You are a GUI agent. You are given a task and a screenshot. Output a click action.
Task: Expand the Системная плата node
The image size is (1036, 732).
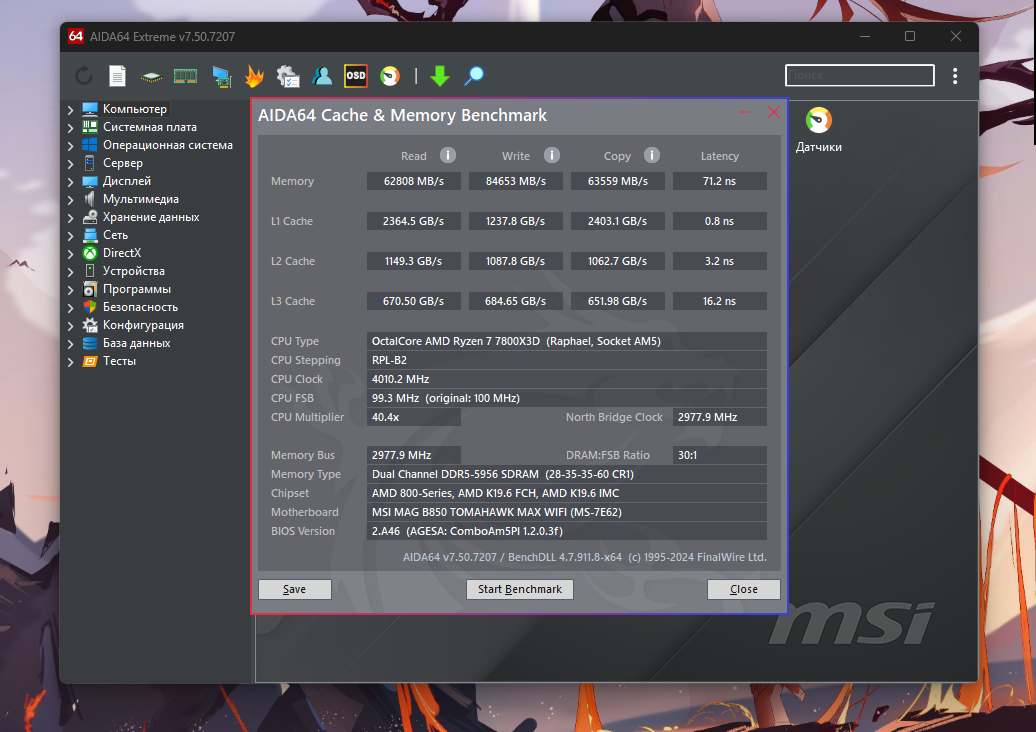tap(71, 128)
